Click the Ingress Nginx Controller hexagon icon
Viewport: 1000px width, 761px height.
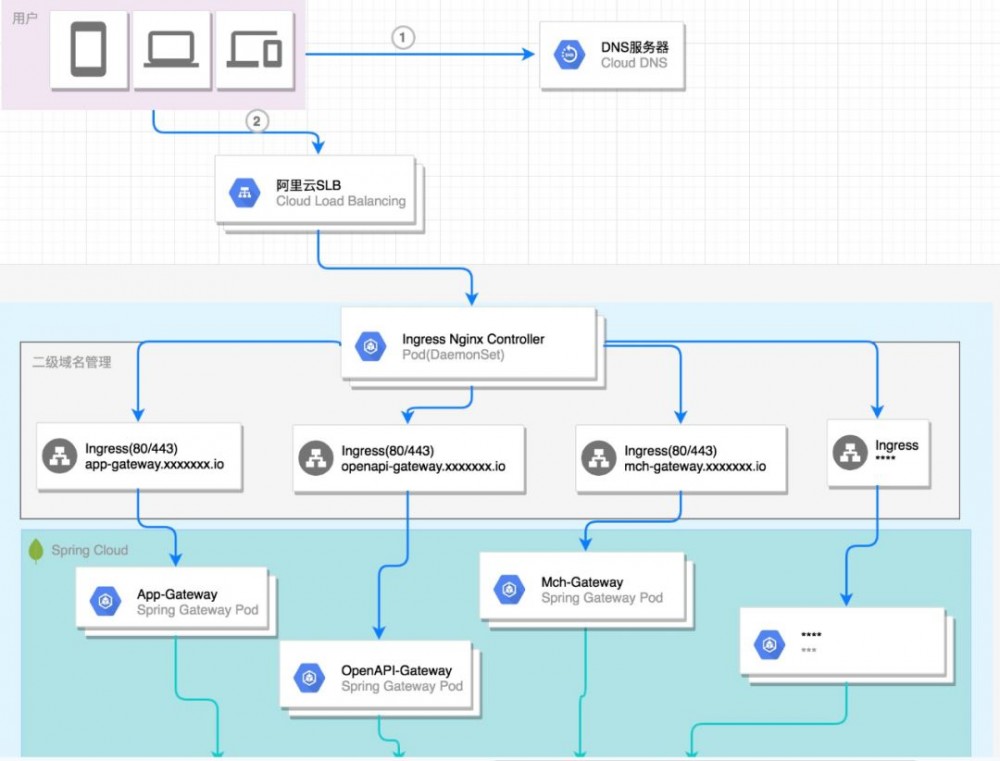371,344
